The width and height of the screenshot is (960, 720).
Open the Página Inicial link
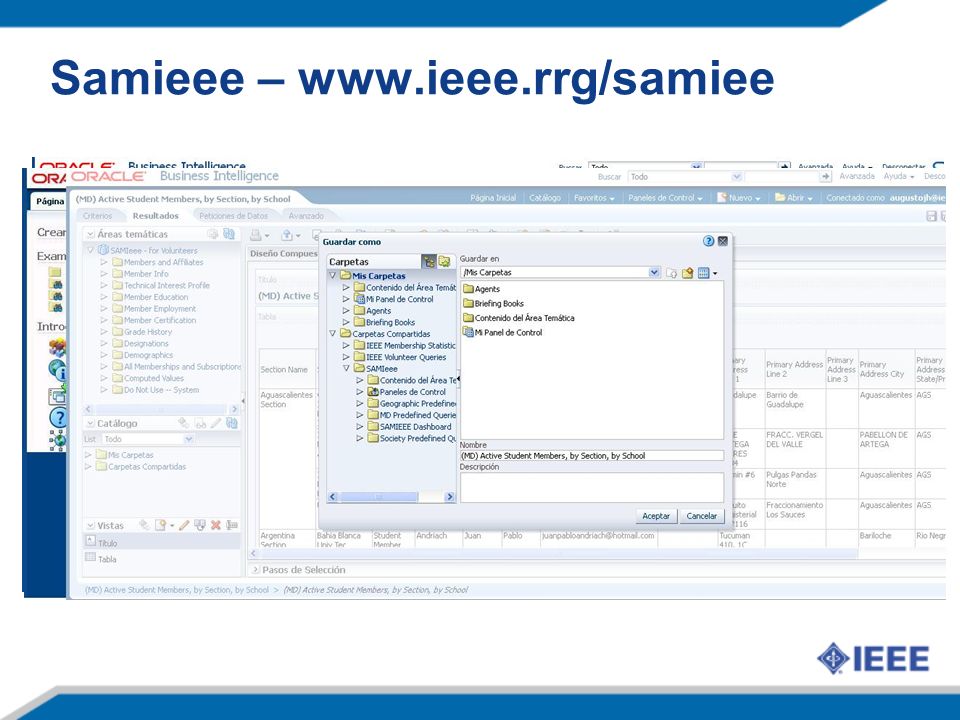click(493, 198)
